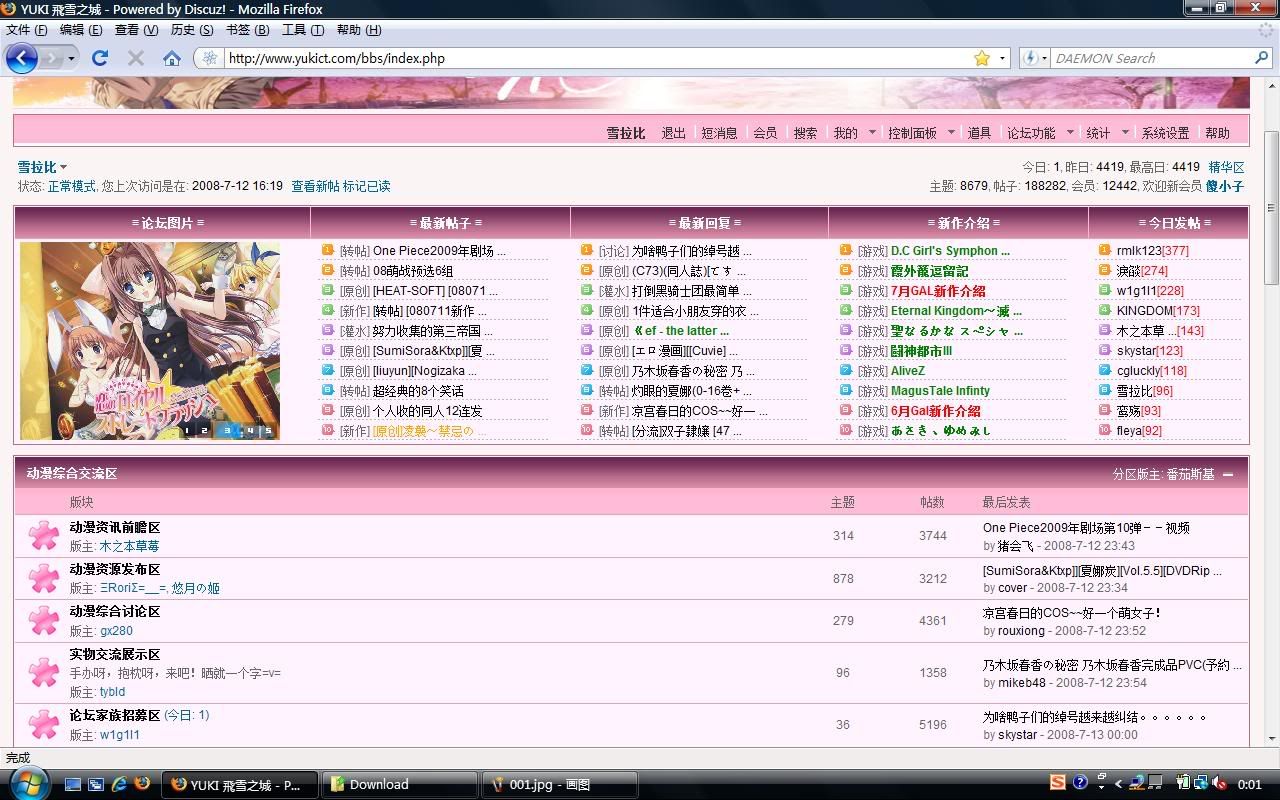
Task: Click the puzzle icon of 实物交流展示区
Action: [x=43, y=672]
